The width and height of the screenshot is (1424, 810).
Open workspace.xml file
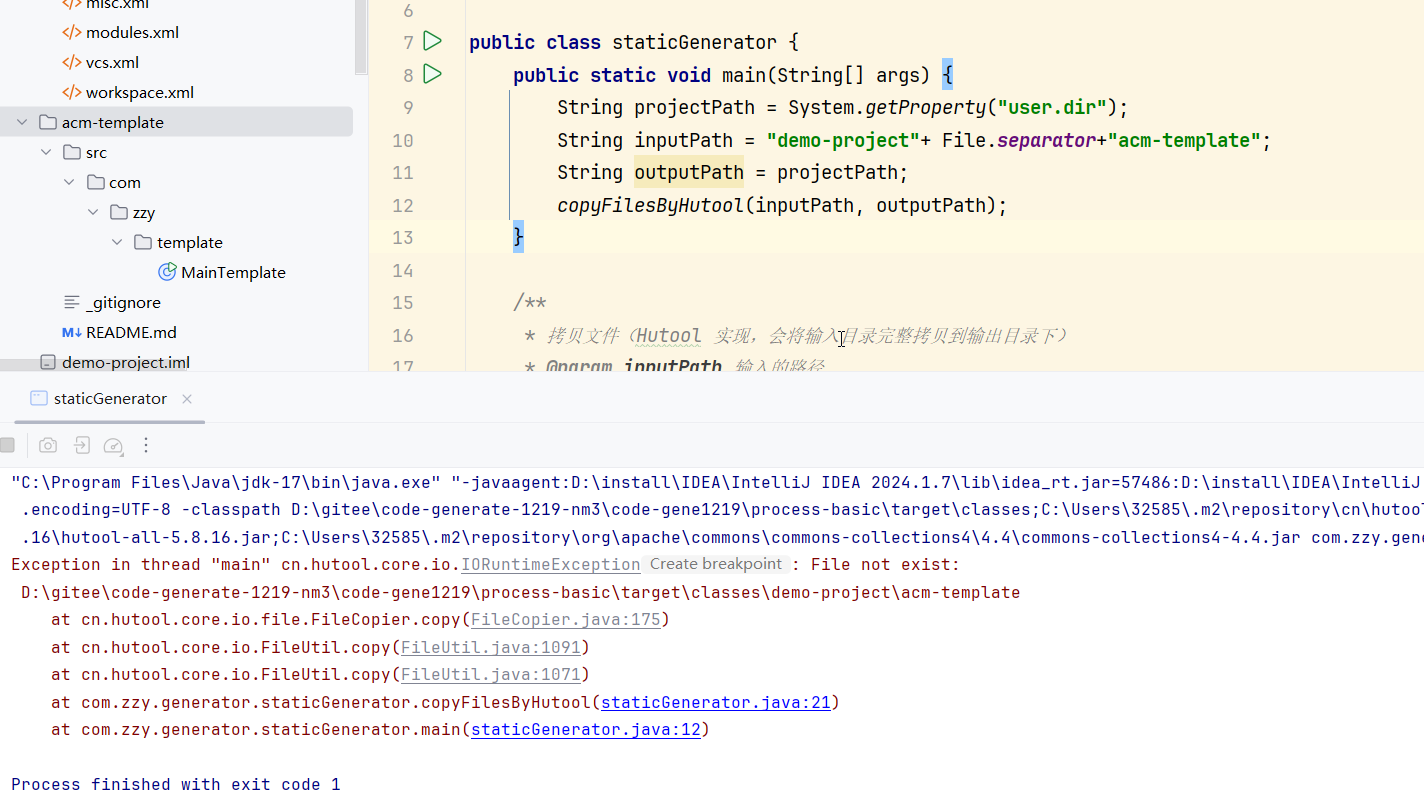[x=140, y=92]
